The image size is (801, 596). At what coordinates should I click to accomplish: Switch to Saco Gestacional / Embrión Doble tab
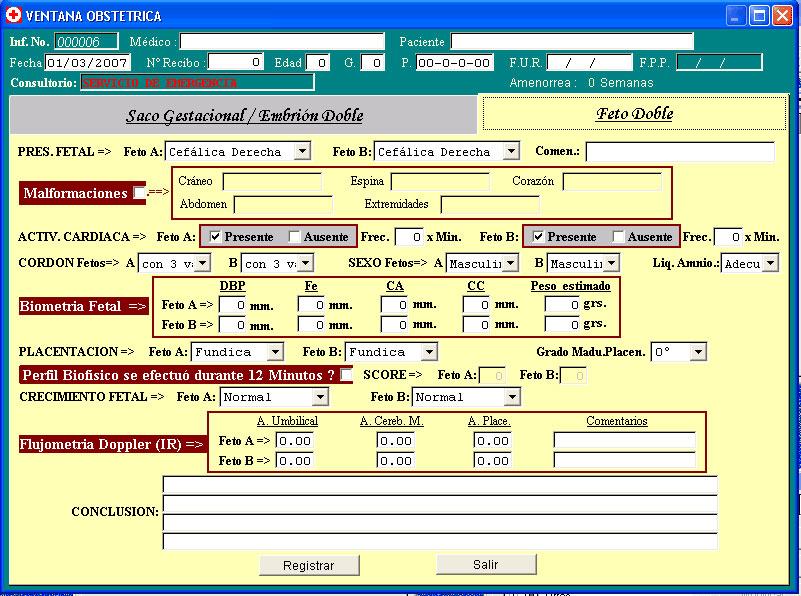pos(244,115)
